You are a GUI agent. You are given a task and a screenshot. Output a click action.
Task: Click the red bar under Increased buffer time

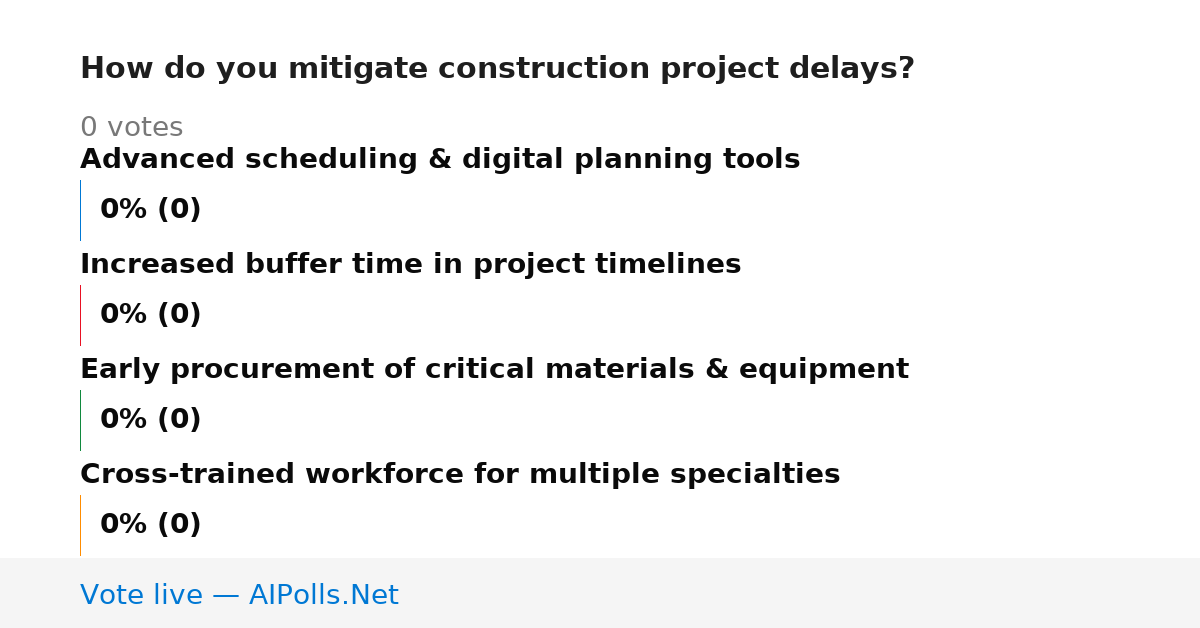coord(80,315)
